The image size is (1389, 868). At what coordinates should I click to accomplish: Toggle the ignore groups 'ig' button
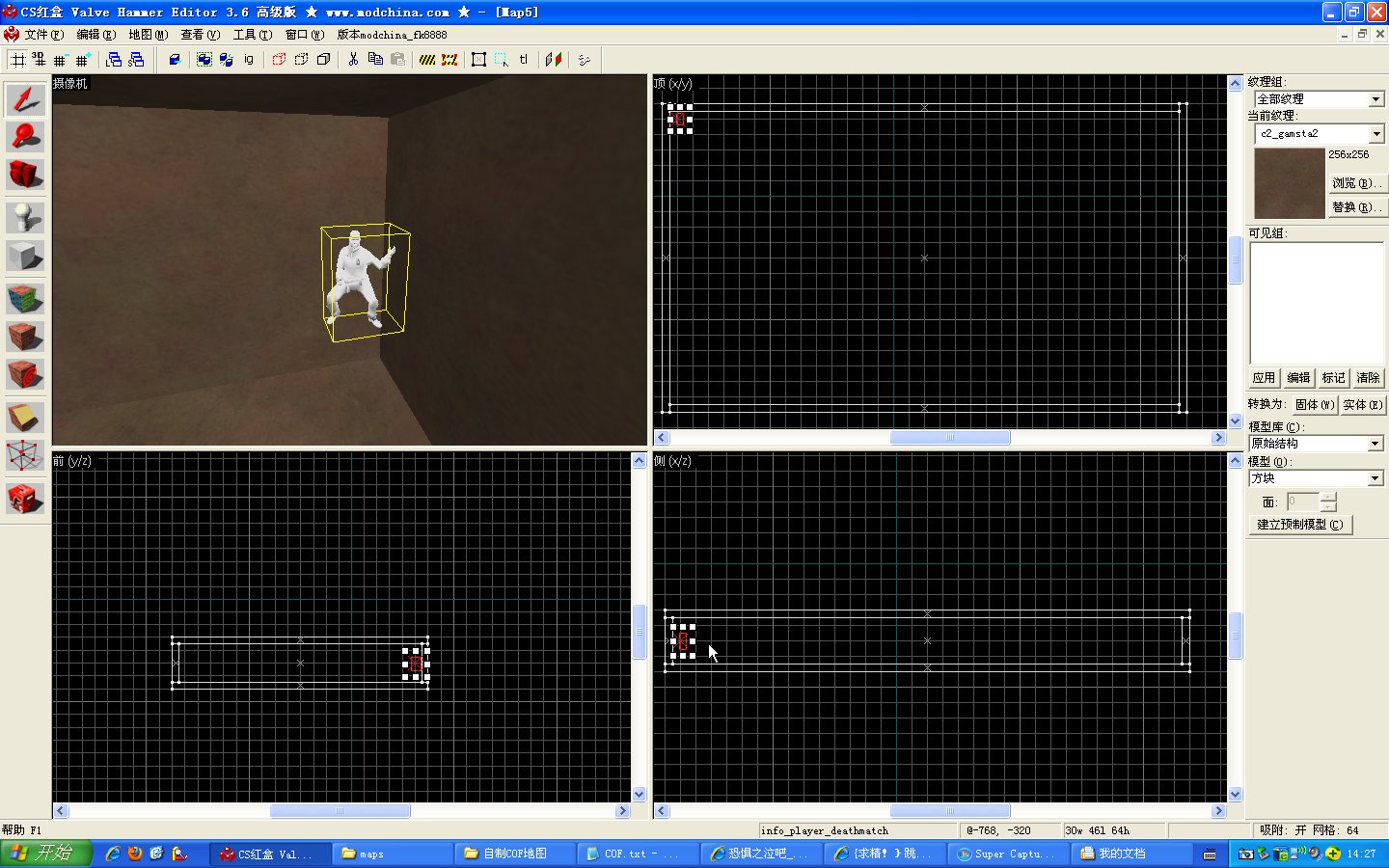[x=249, y=60]
